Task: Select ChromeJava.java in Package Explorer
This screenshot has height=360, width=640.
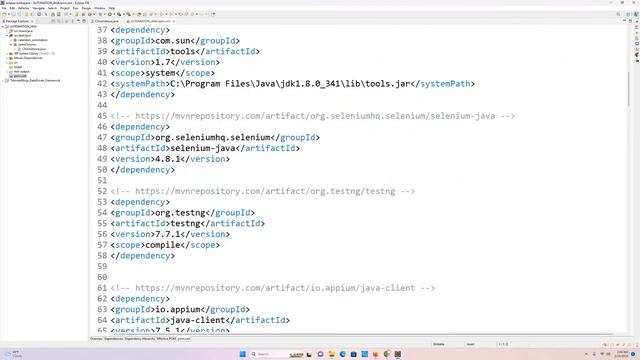Action: point(33,49)
